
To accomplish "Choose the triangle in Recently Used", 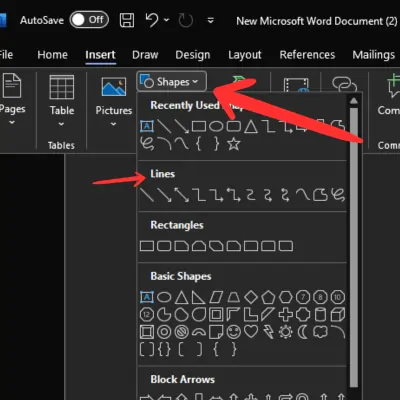I will tap(251, 126).
